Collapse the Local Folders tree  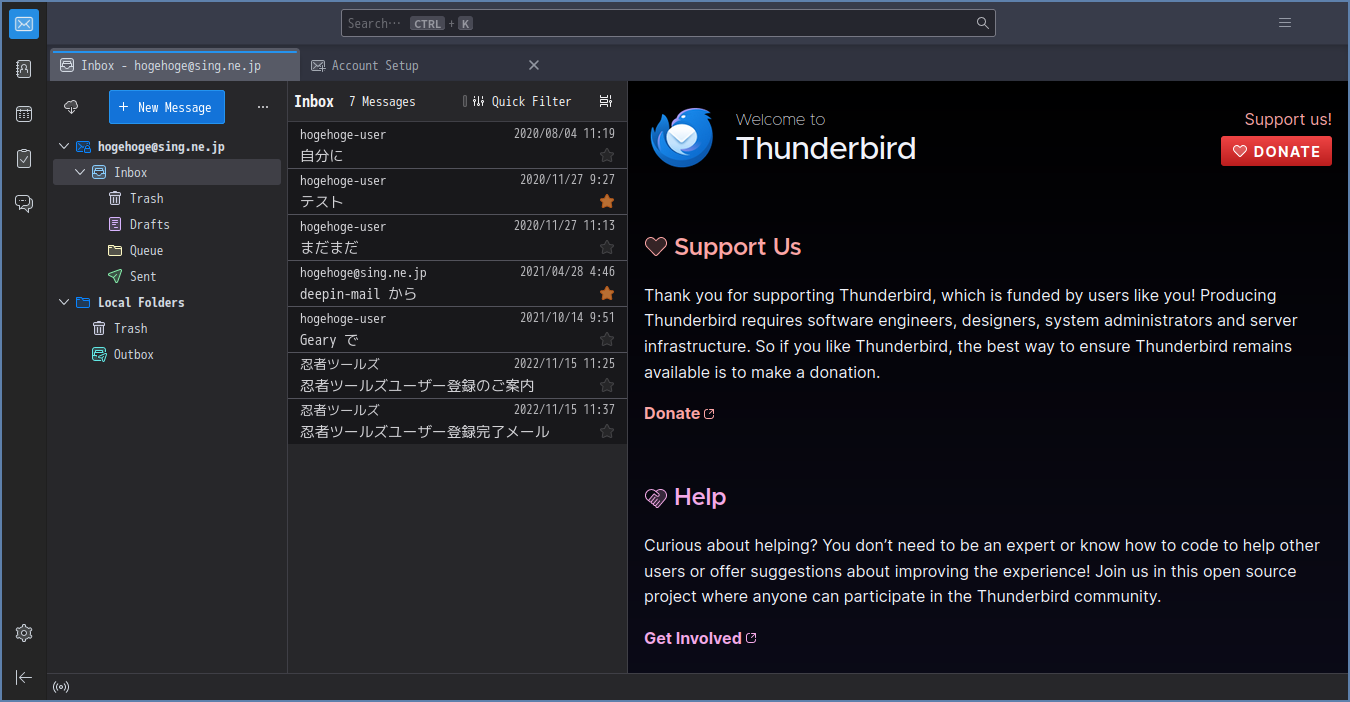point(64,302)
